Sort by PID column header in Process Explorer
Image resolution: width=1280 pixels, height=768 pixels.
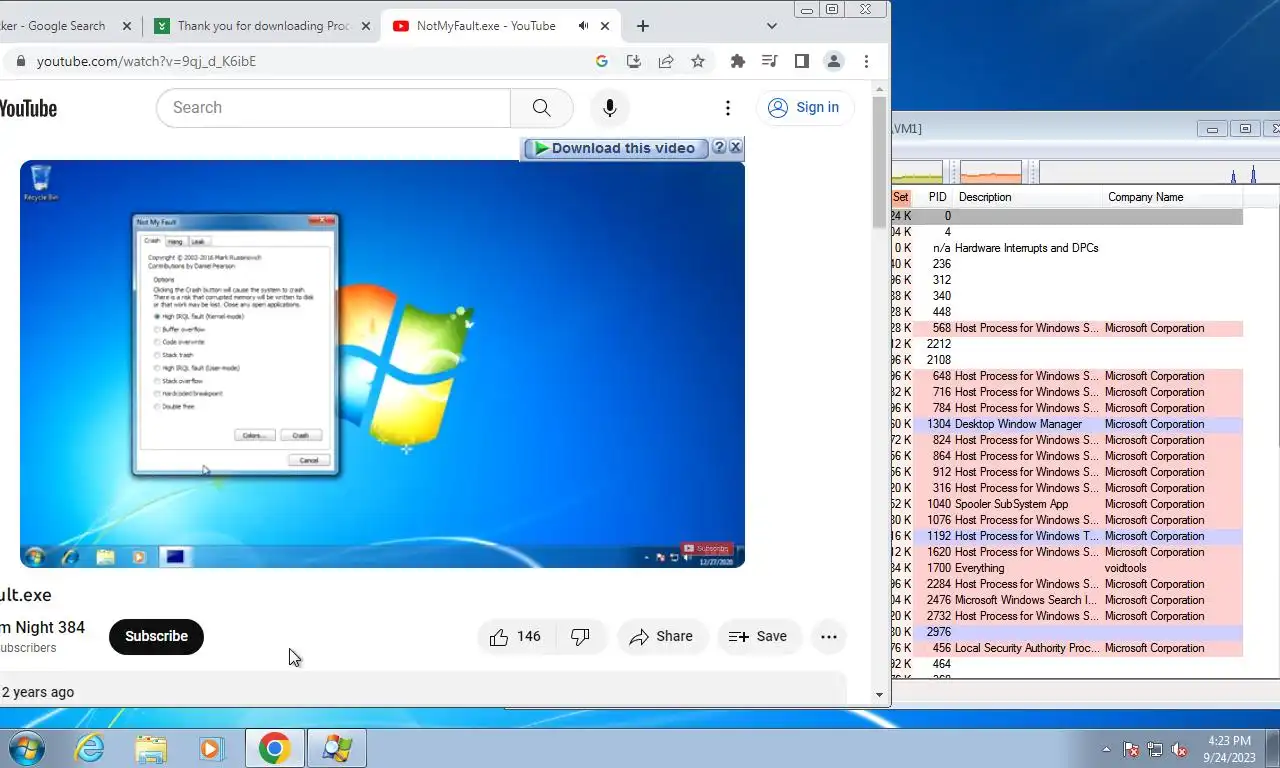937,197
